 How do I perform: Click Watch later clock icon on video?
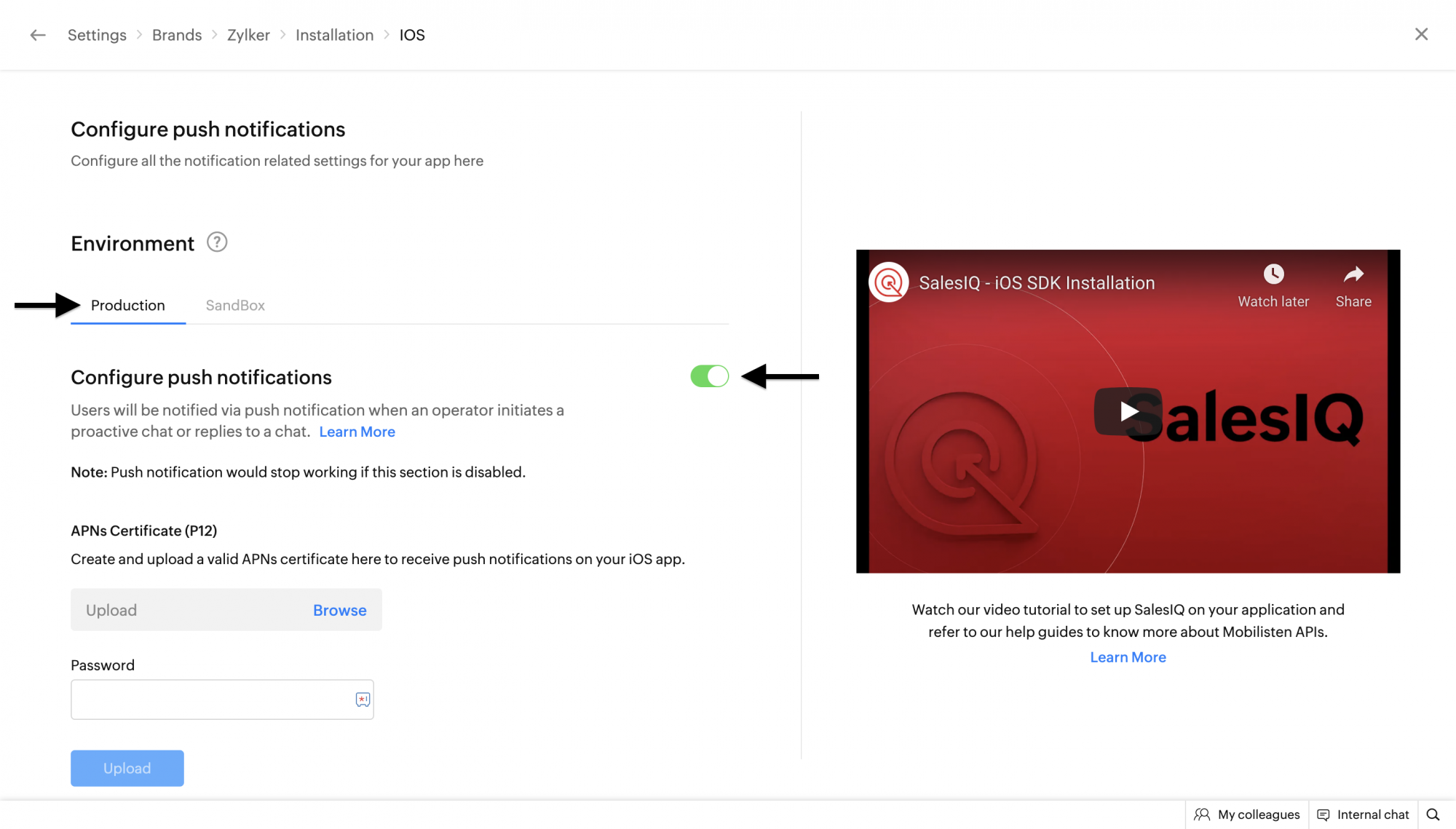(1273, 274)
